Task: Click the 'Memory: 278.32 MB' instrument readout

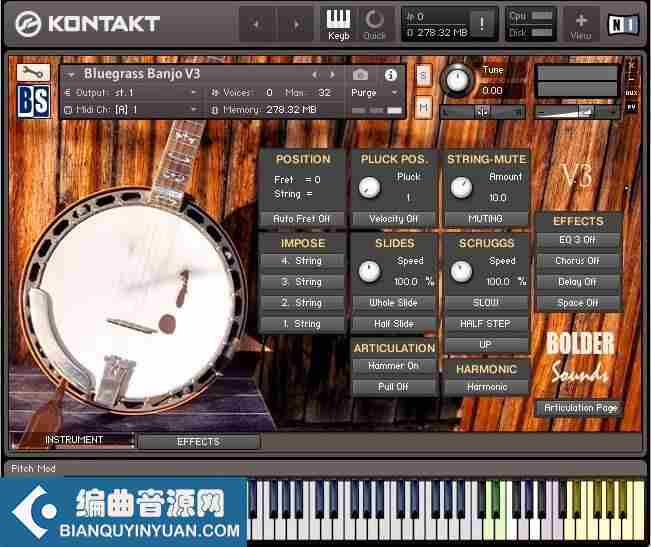Action: point(270,110)
